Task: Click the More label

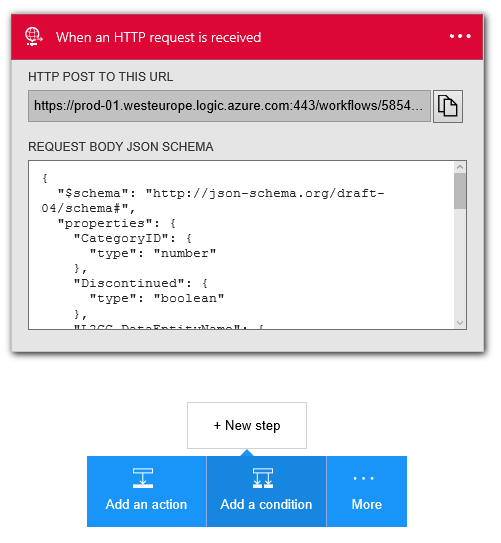Action: coord(367,505)
